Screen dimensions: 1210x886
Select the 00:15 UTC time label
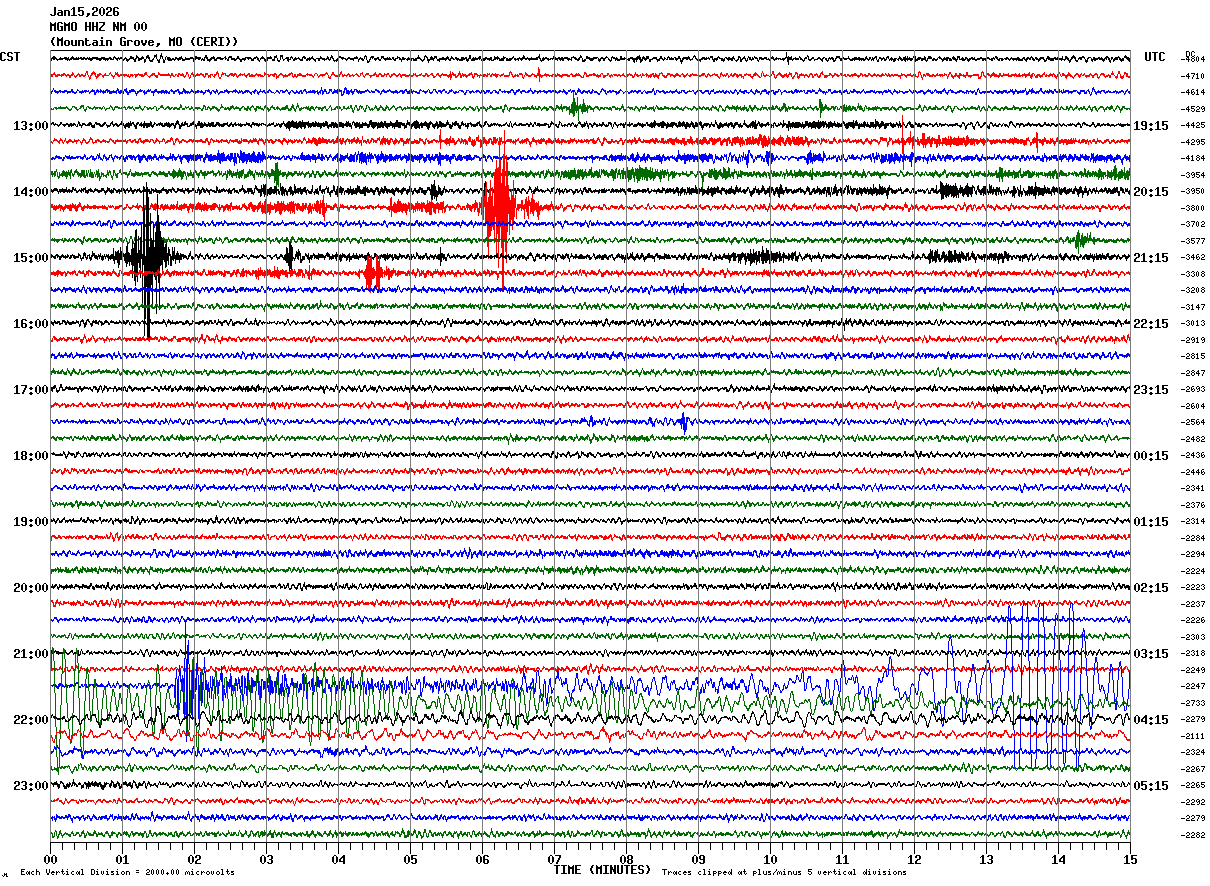point(1151,456)
